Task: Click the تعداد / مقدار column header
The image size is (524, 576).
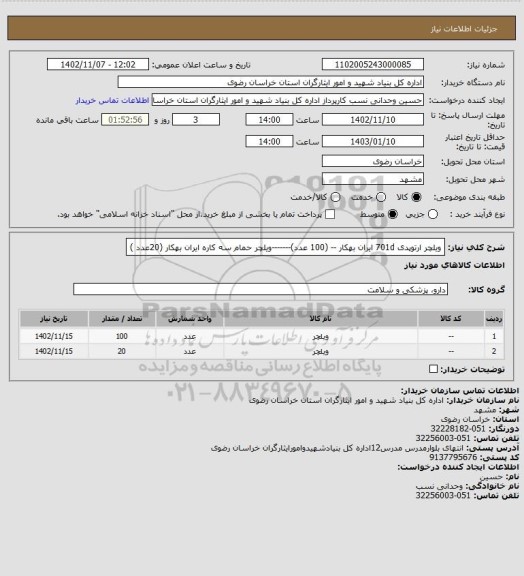Action: (122, 319)
